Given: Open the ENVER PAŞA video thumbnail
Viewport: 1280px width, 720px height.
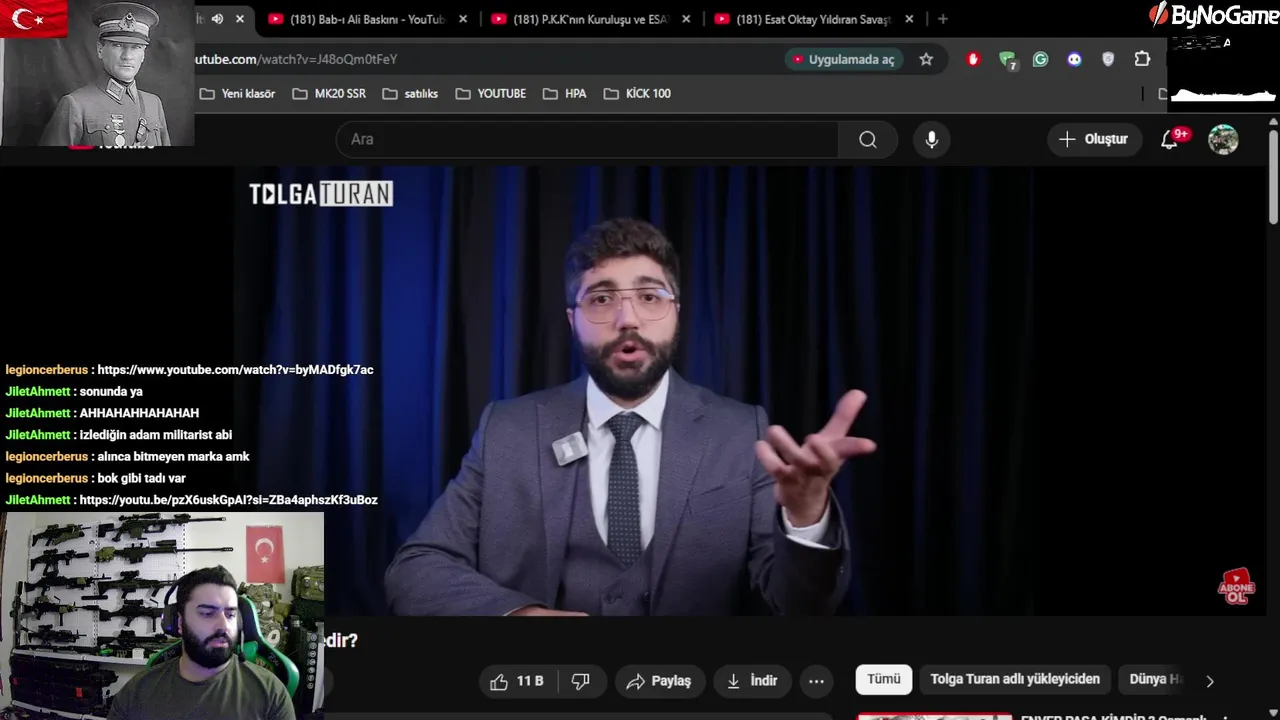Looking at the screenshot, I should [x=935, y=716].
